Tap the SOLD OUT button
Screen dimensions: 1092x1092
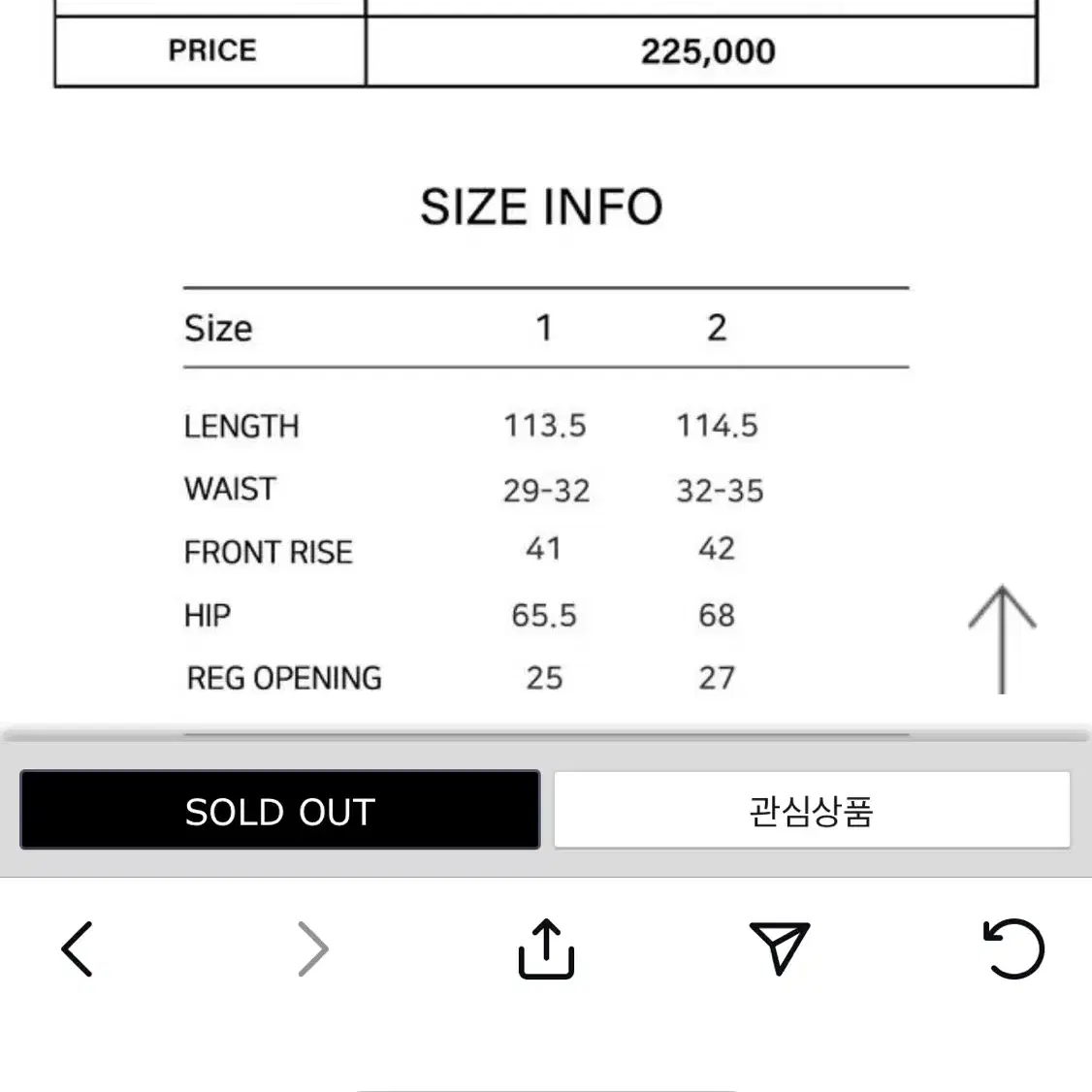[280, 810]
